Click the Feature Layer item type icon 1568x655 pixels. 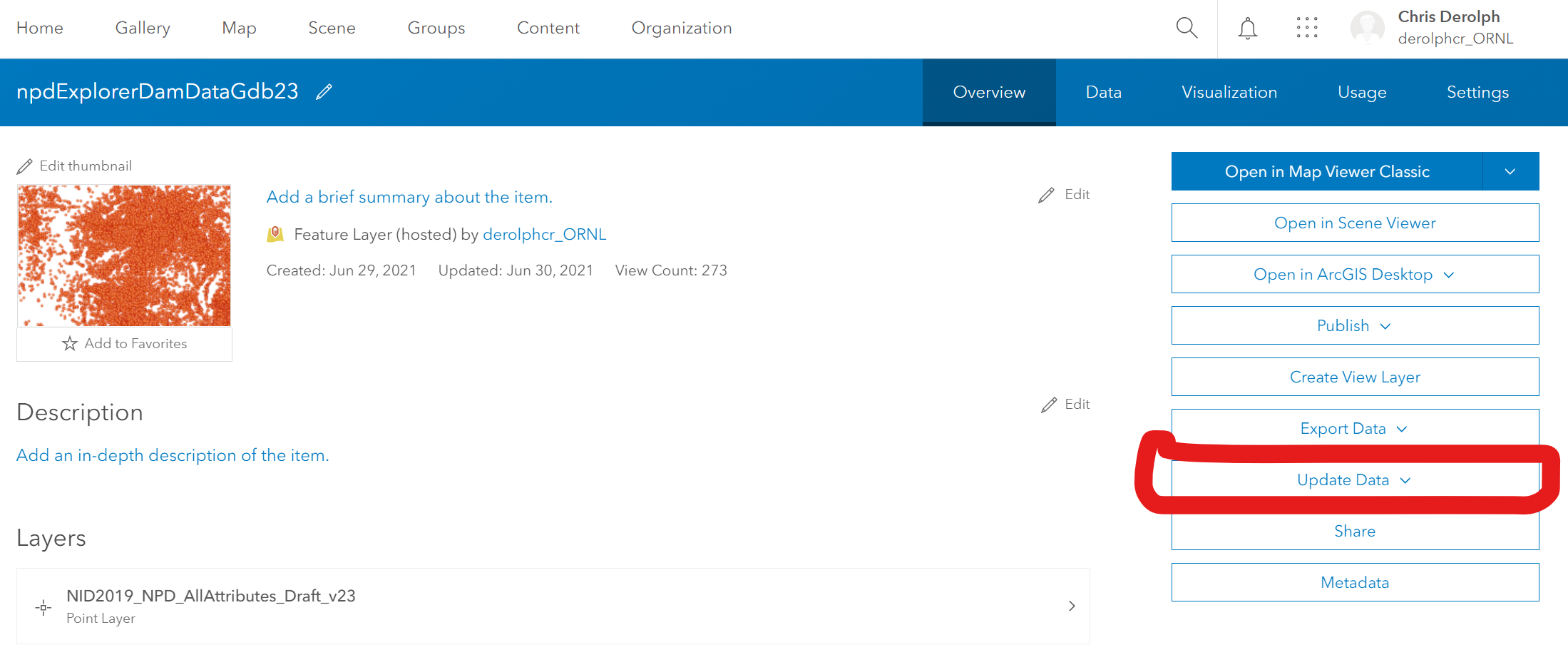point(276,233)
